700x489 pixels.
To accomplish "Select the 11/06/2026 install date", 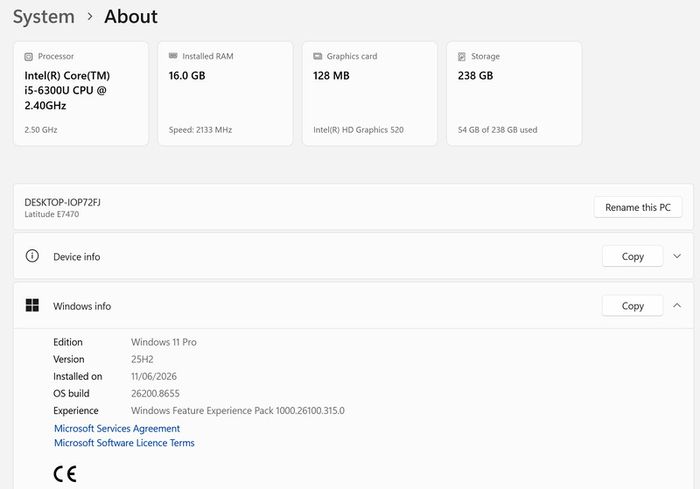I will pyautogui.click(x=154, y=376).
